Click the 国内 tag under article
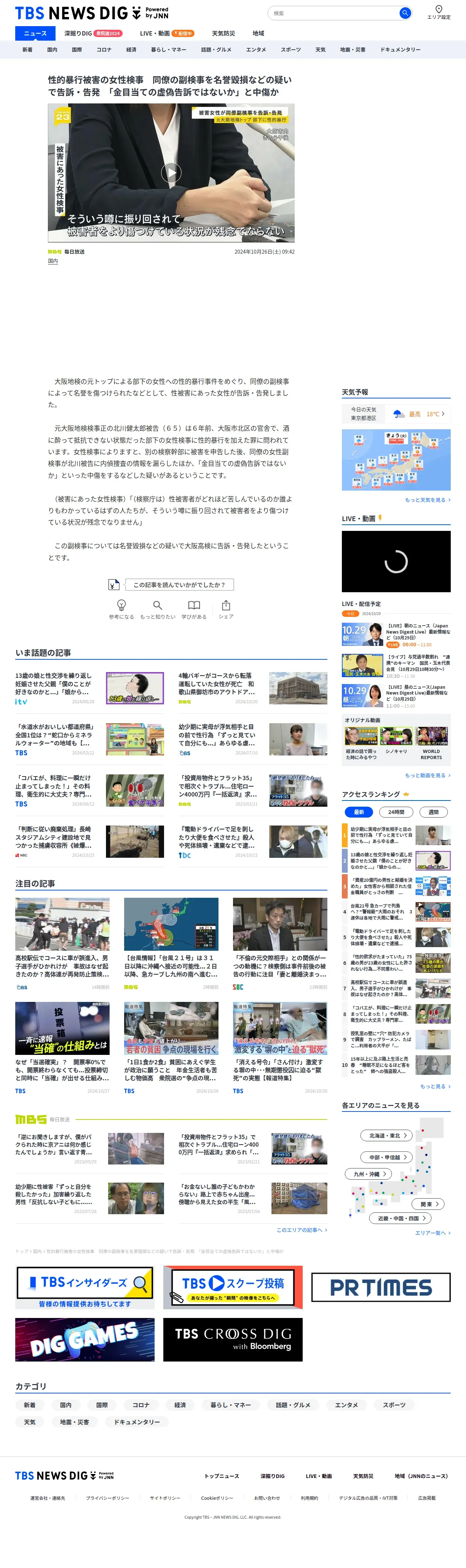The width and height of the screenshot is (466, 1568). point(53,261)
